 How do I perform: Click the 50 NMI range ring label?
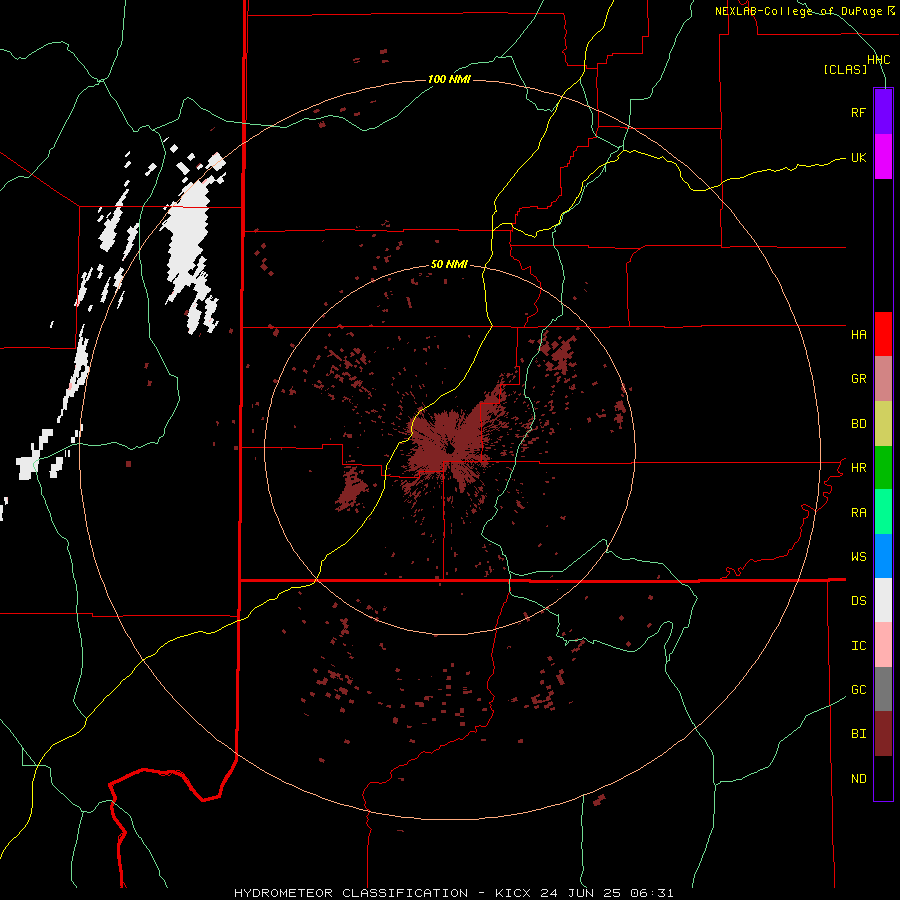449,264
